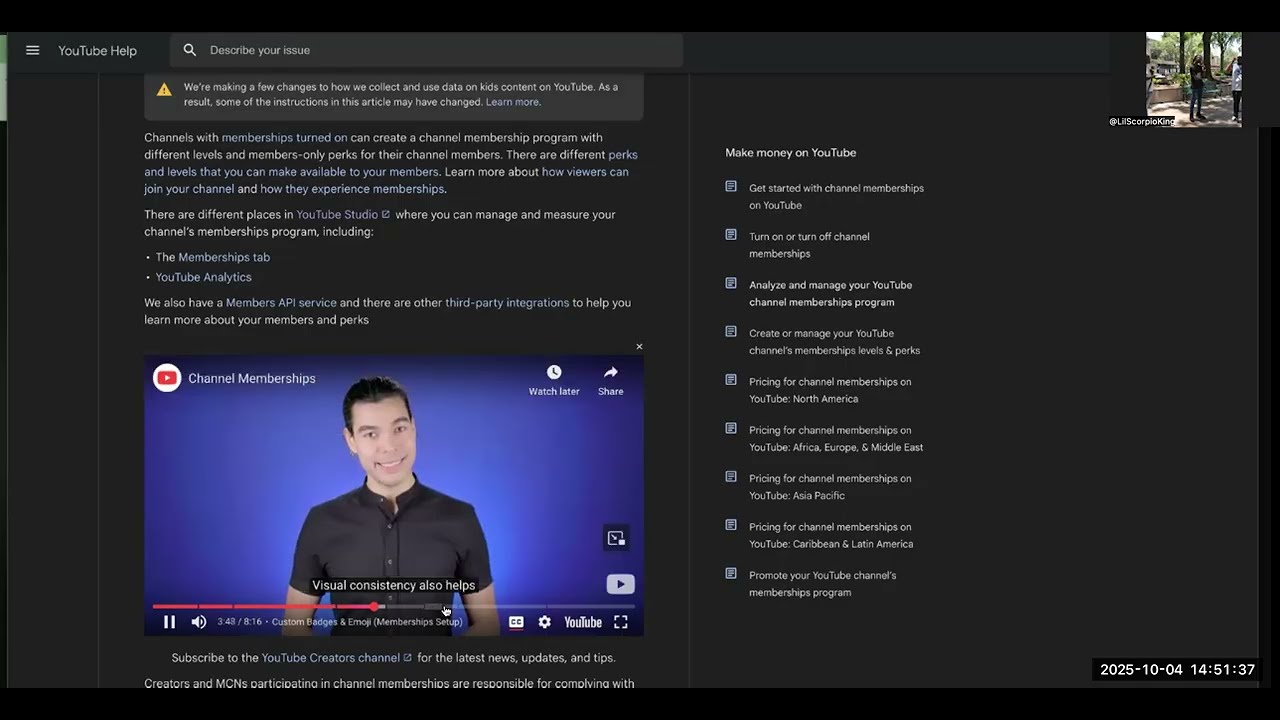Open video settings gear menu
The height and width of the screenshot is (720, 1280).
point(544,622)
